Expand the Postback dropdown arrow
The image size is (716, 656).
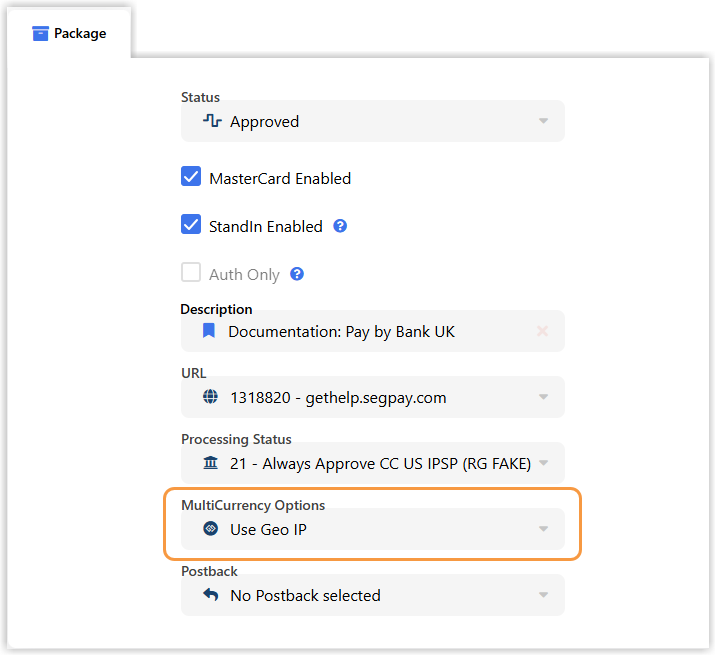[x=543, y=595]
